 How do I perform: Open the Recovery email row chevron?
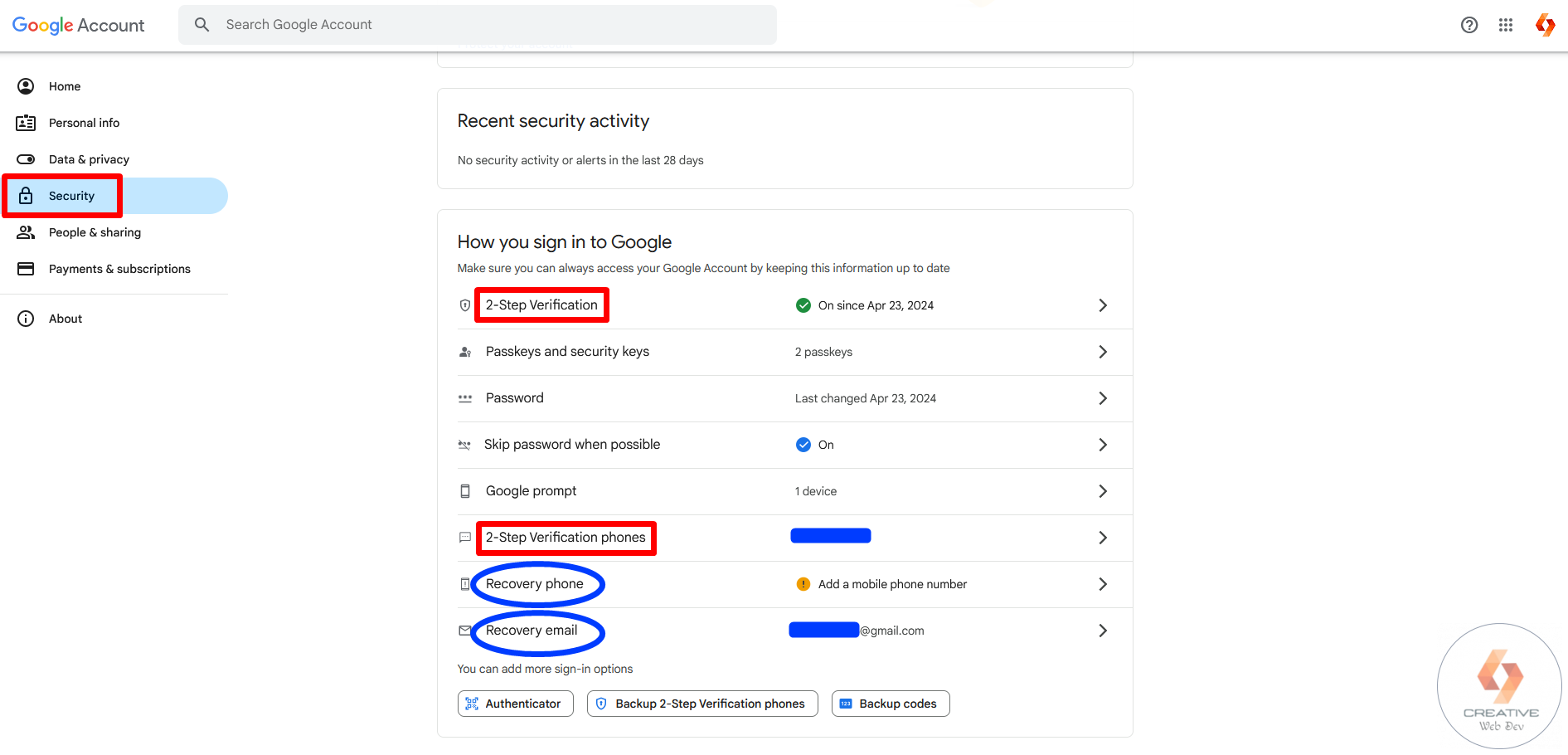1103,631
